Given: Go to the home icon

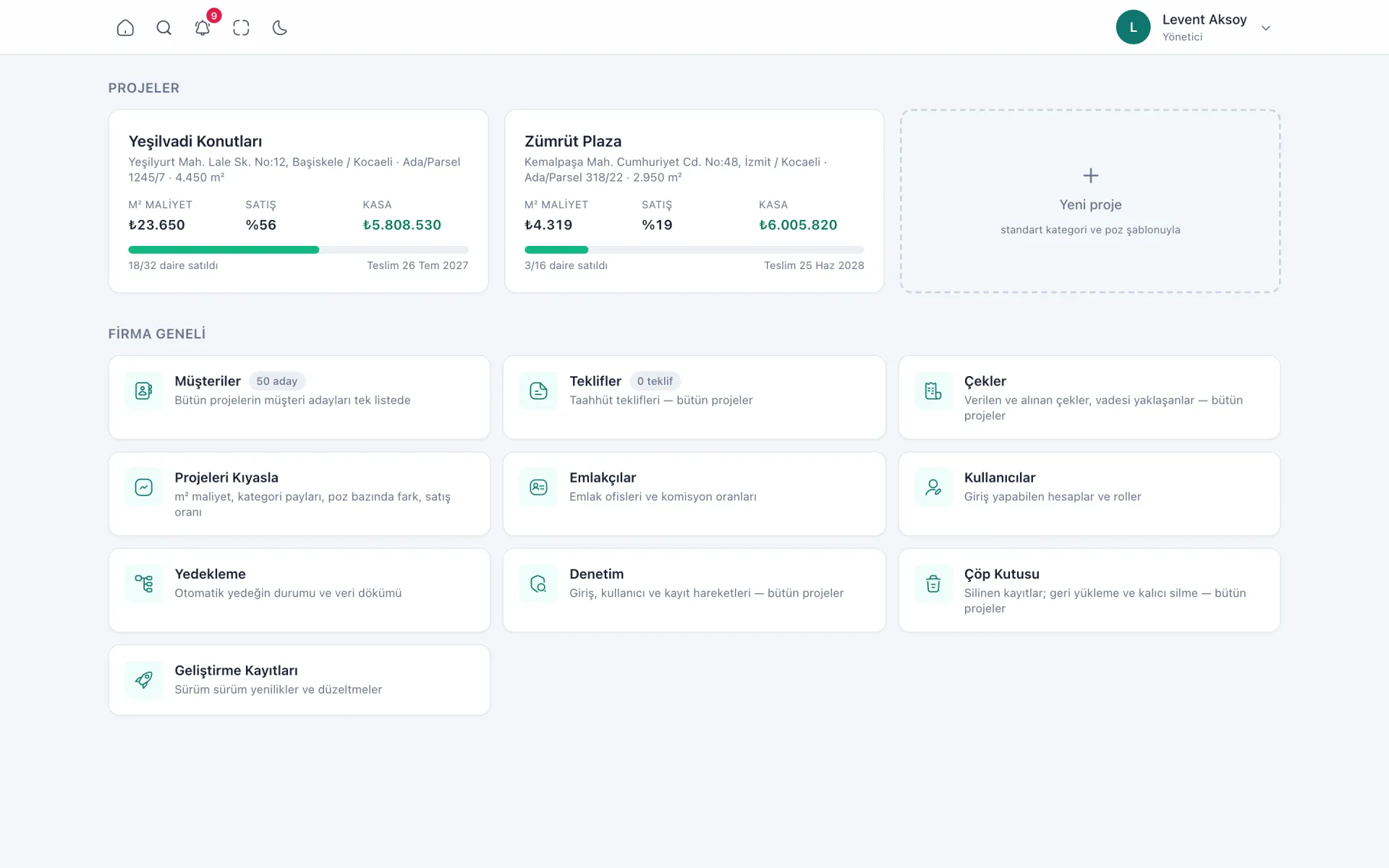Looking at the screenshot, I should 125,27.
